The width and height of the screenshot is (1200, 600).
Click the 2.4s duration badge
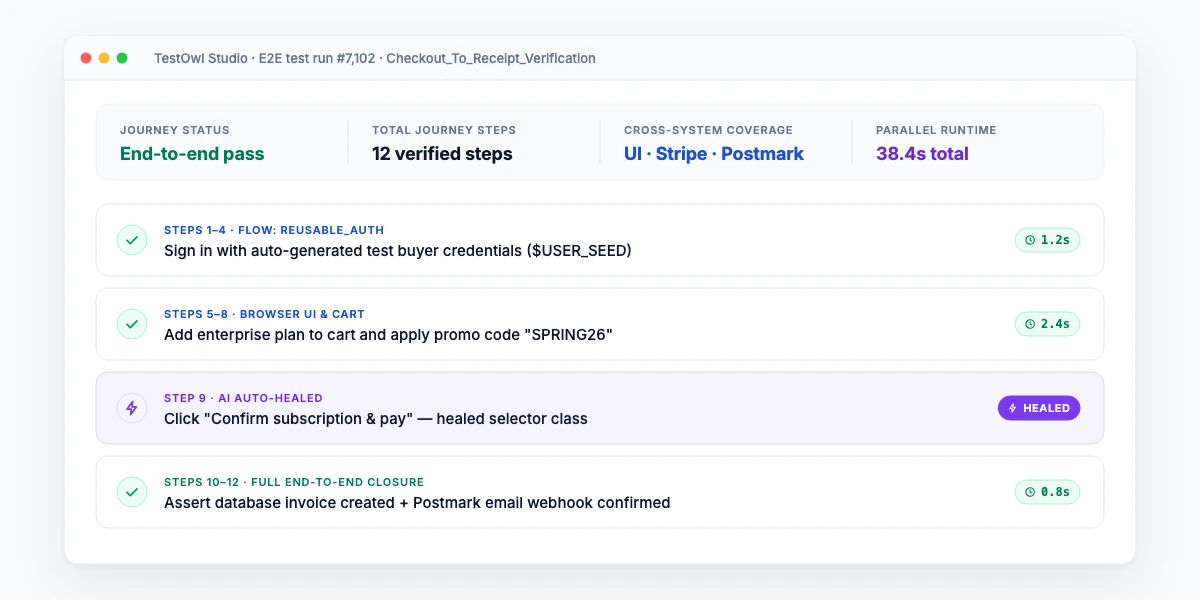pyautogui.click(x=1047, y=324)
